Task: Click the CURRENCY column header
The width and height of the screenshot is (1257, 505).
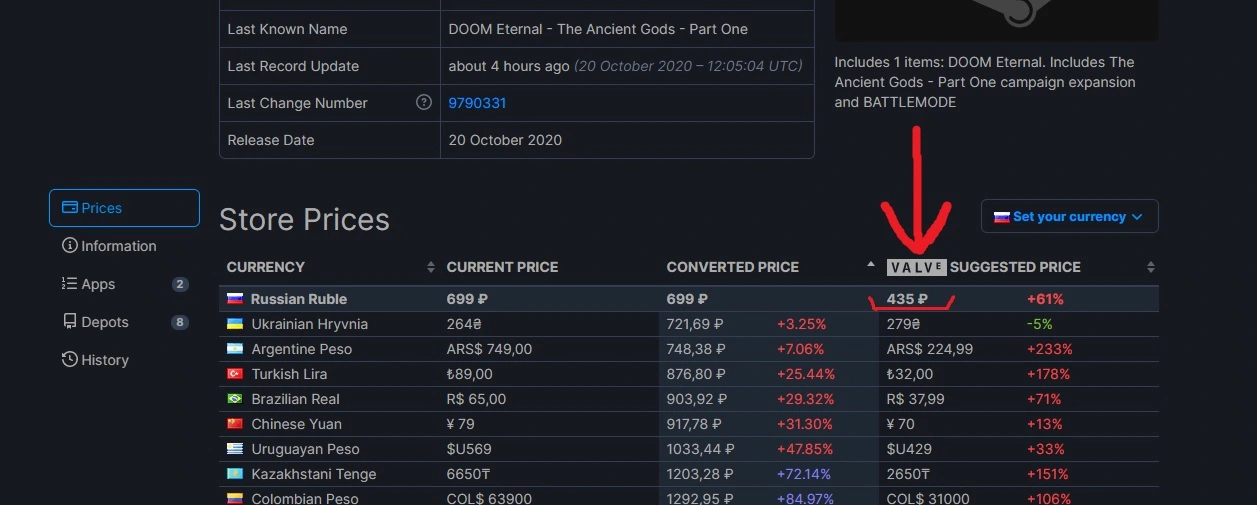Action: pos(266,267)
